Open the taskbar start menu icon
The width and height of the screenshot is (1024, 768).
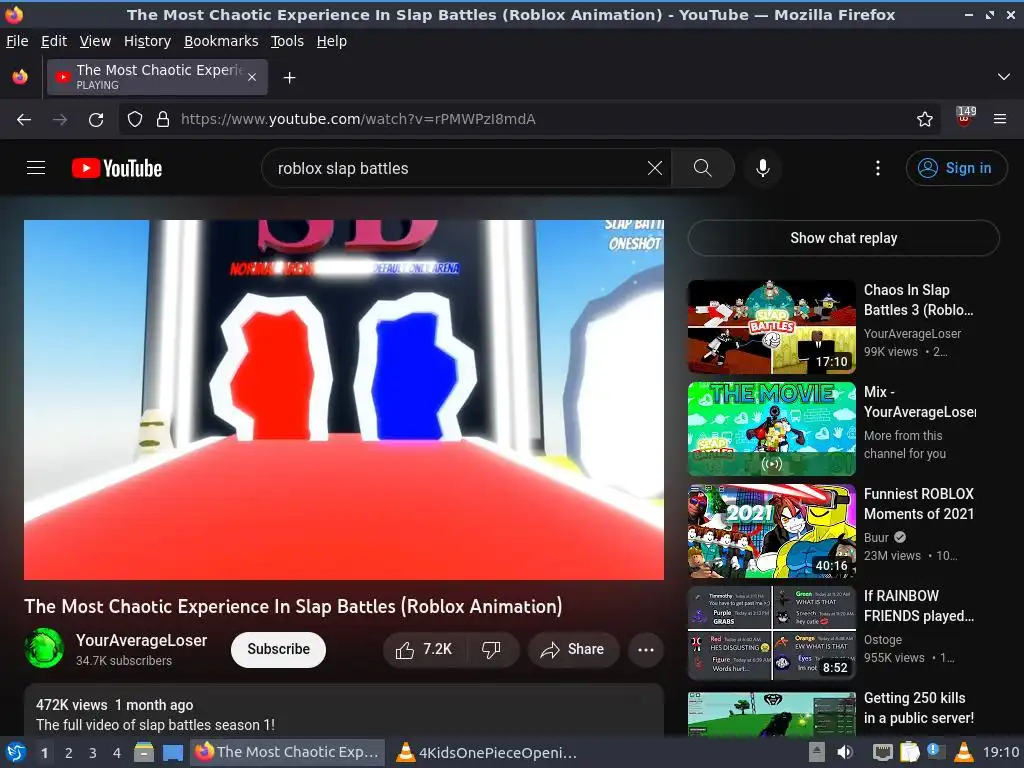coord(16,752)
